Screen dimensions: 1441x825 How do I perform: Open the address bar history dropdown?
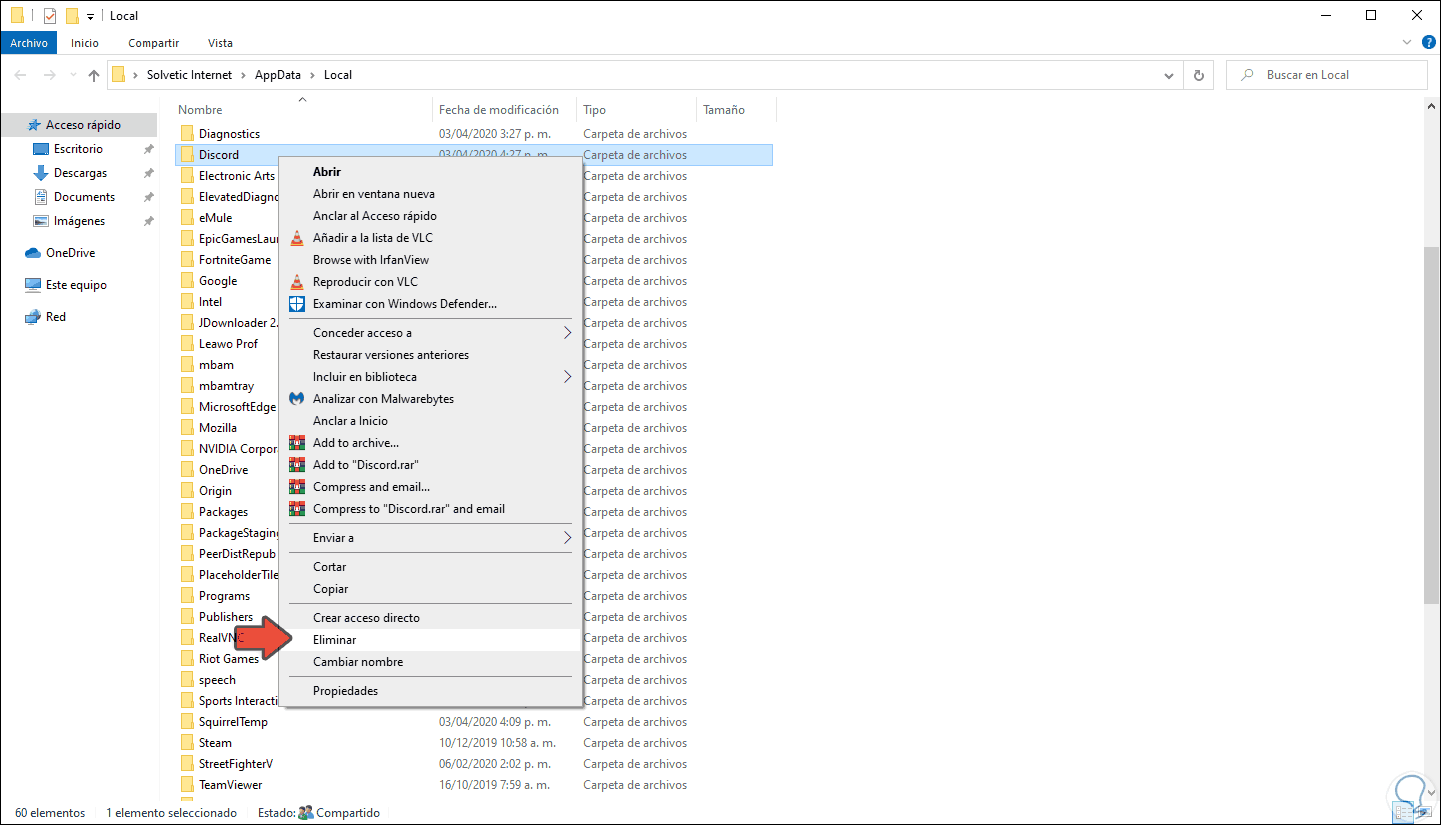pos(1169,75)
